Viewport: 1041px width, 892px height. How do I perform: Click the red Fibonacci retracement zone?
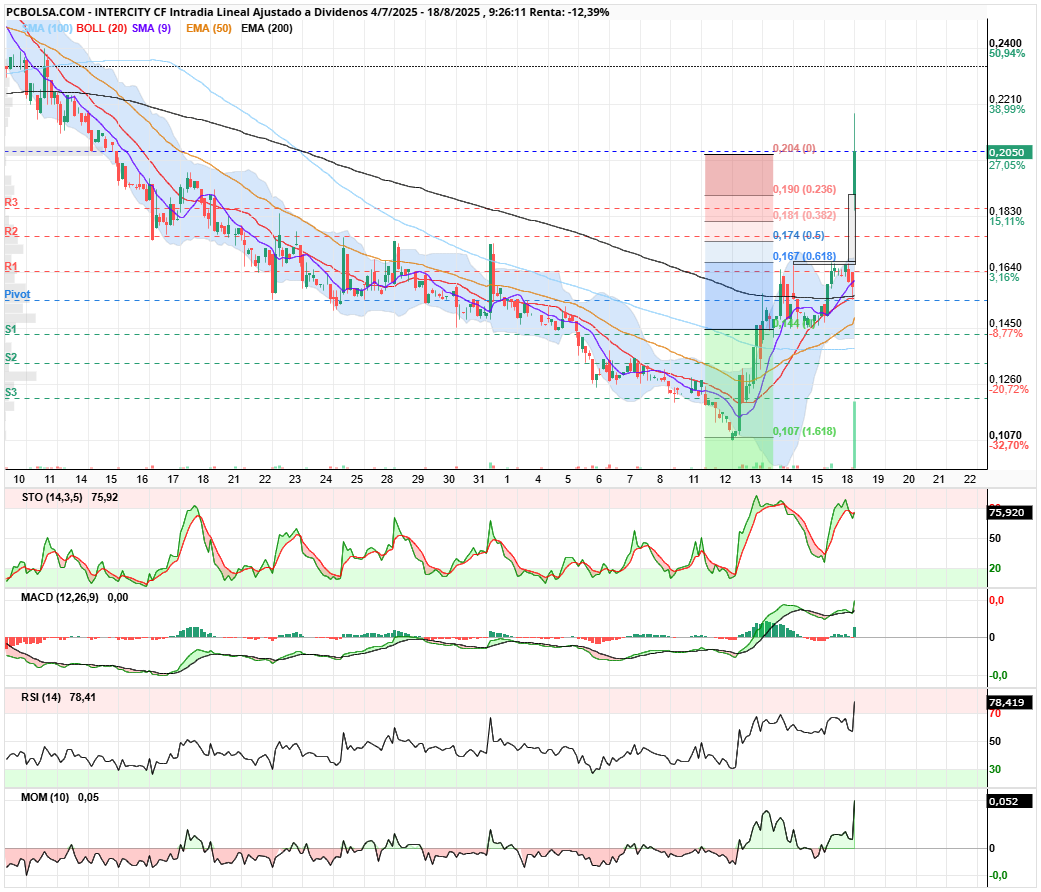pyautogui.click(x=738, y=175)
